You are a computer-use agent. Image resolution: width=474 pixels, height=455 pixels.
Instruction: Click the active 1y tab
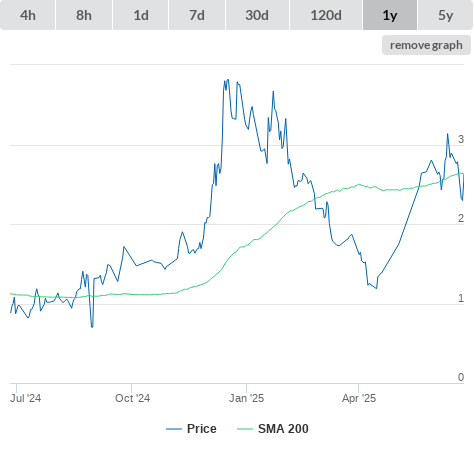[x=390, y=15]
